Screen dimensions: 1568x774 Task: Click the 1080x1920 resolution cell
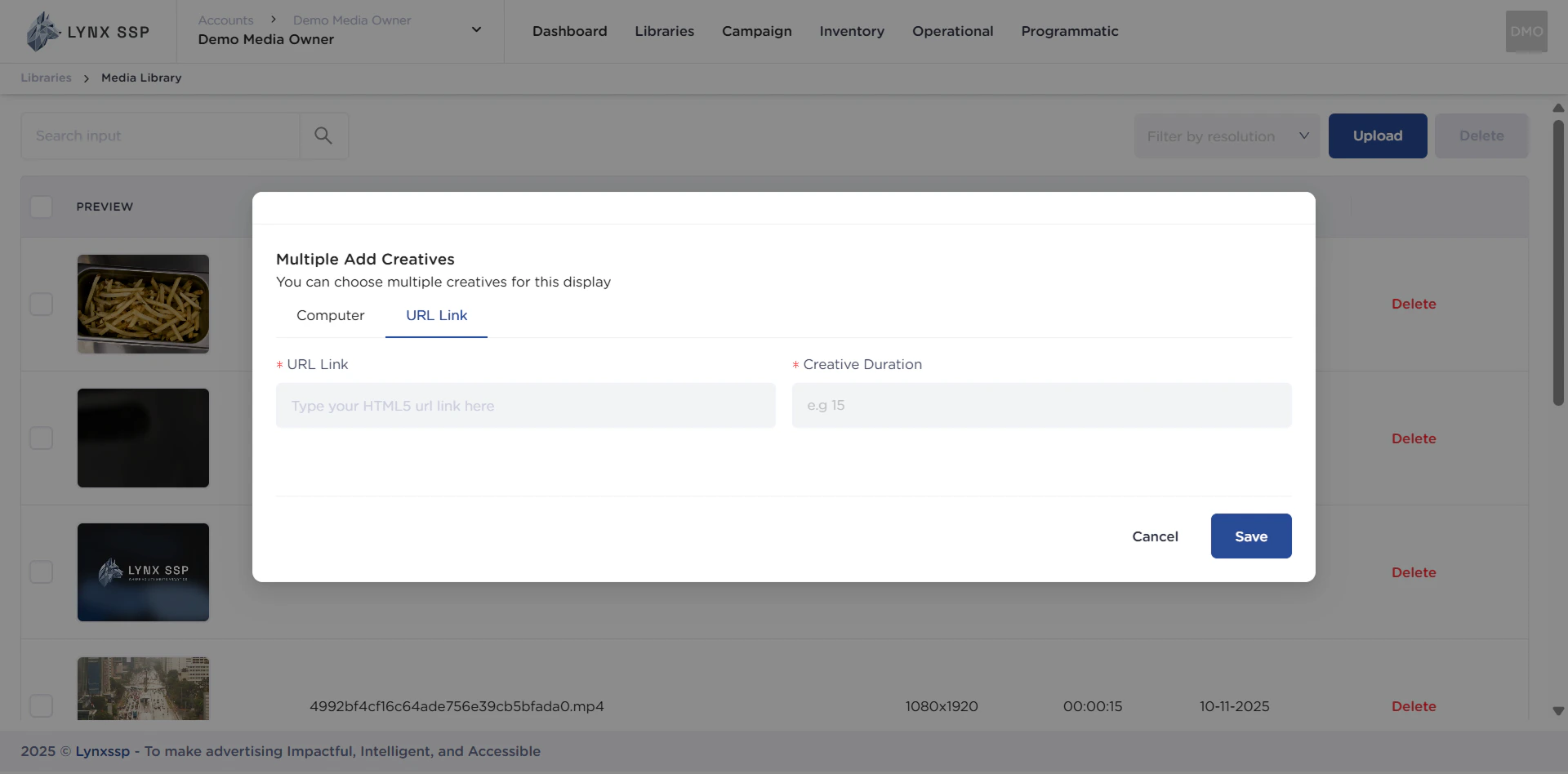tap(942, 706)
